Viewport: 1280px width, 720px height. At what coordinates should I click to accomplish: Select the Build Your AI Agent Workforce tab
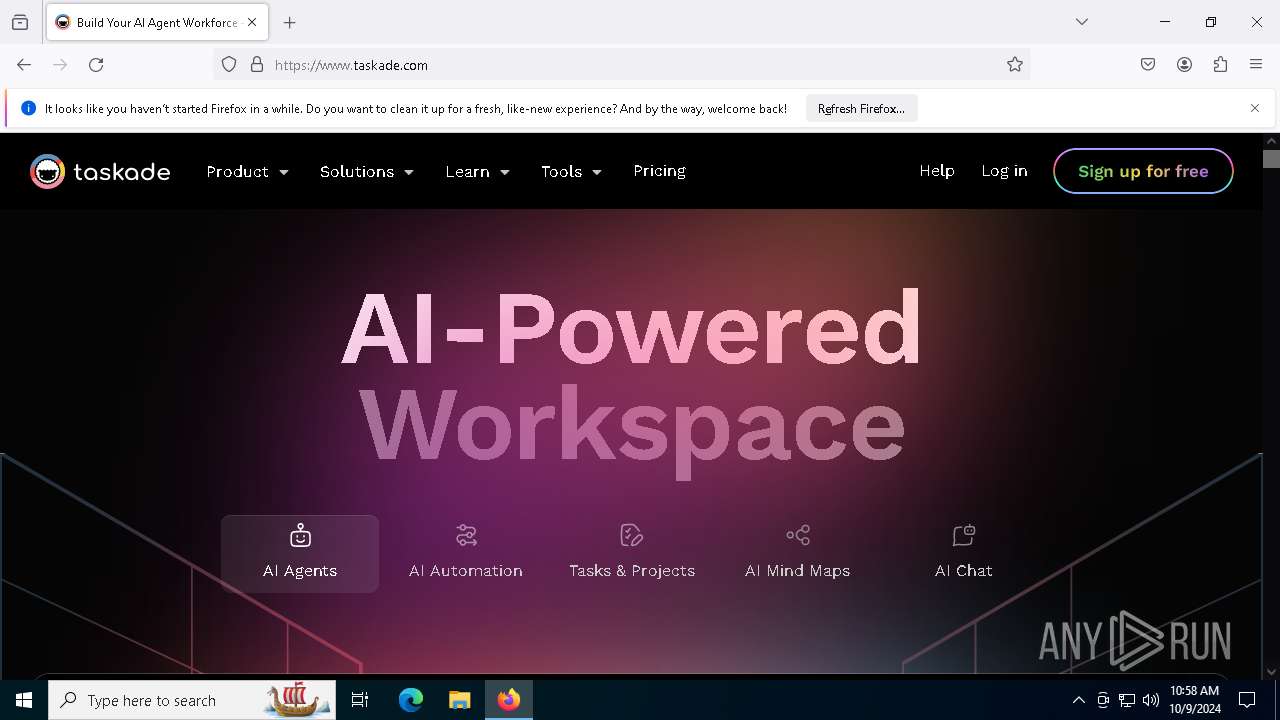(x=156, y=22)
